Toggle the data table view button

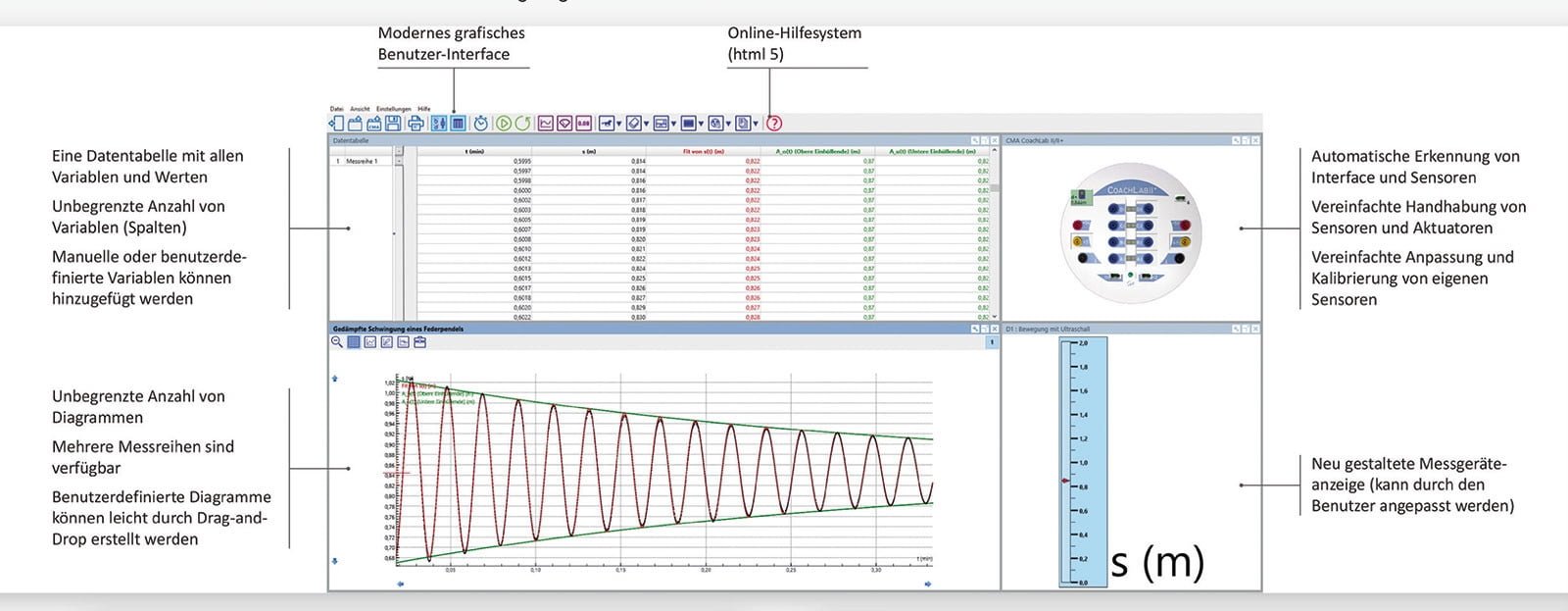pyautogui.click(x=458, y=124)
